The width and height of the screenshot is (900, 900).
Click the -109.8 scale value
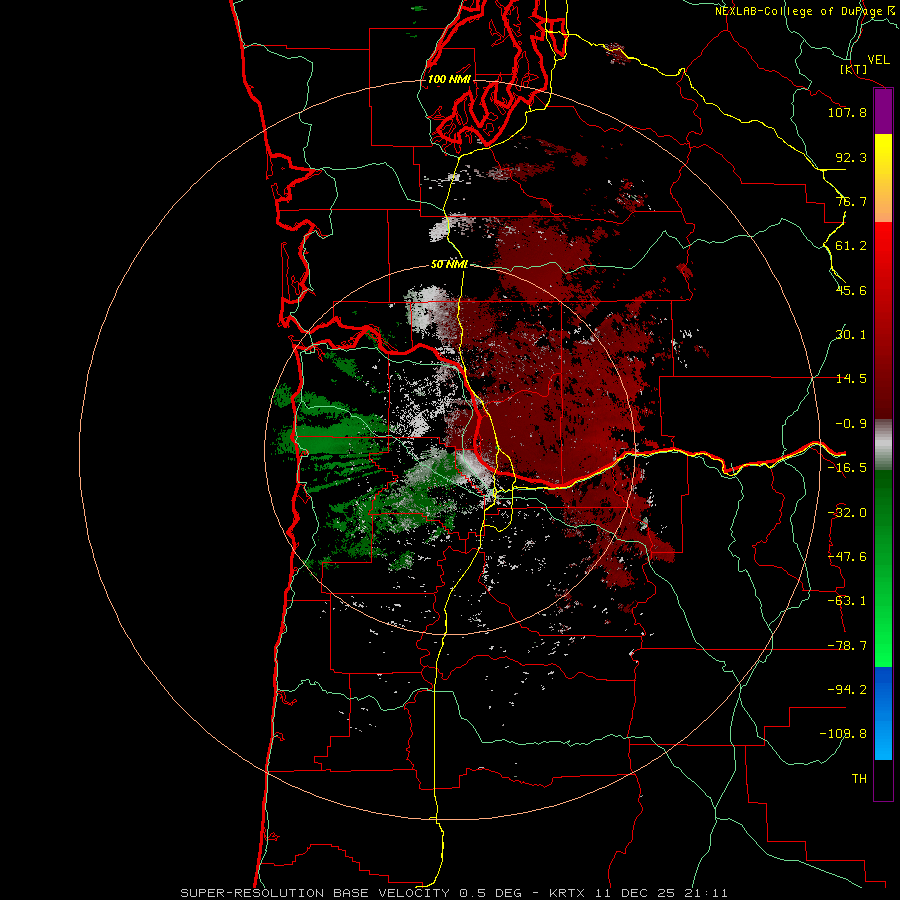pos(843,734)
